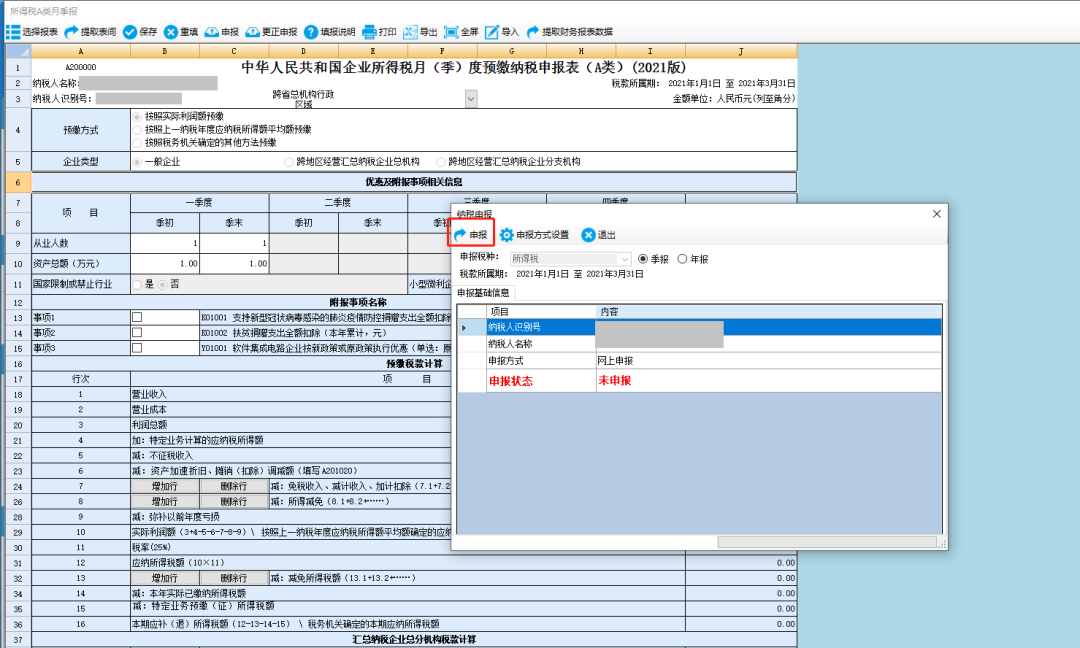Click the 未申报 status text

pos(614,380)
